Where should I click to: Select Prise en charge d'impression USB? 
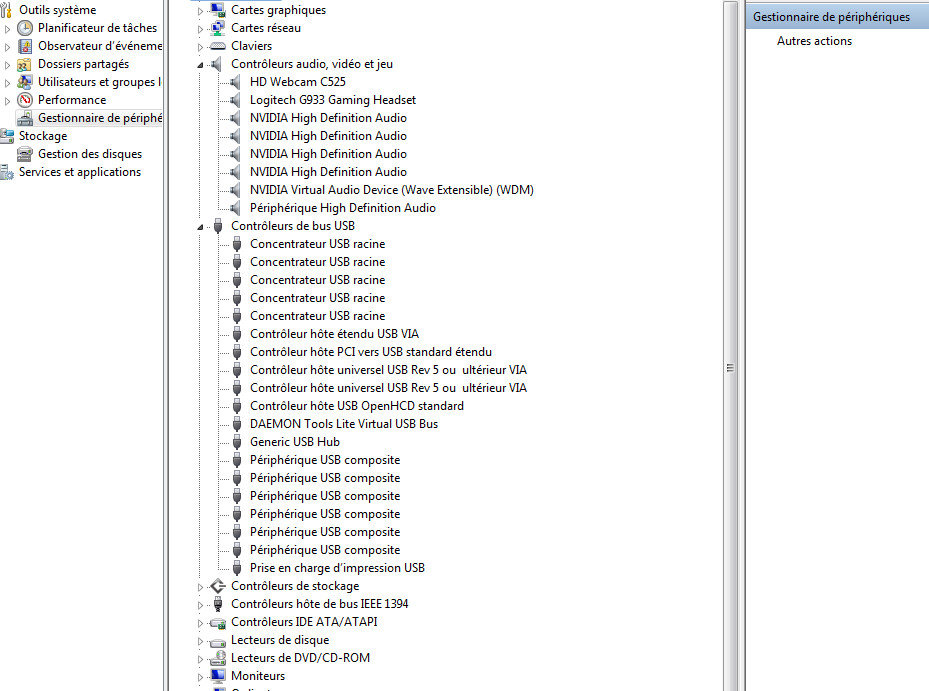point(337,568)
